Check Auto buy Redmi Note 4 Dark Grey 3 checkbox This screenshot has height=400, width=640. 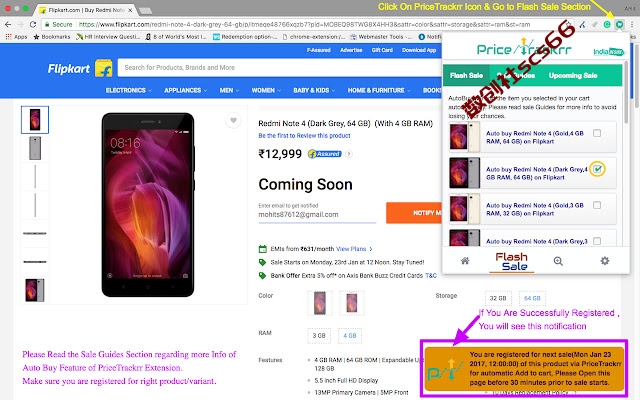pyautogui.click(x=597, y=241)
